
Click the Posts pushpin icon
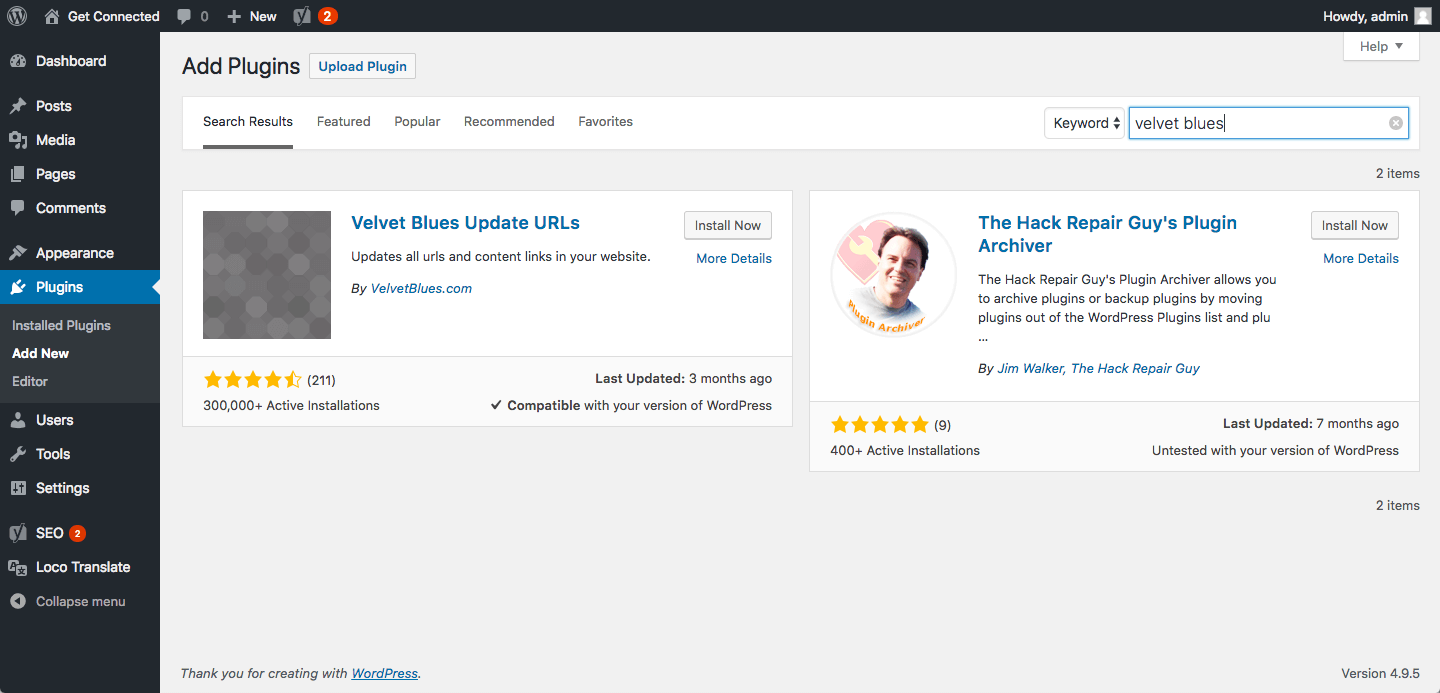[18, 106]
